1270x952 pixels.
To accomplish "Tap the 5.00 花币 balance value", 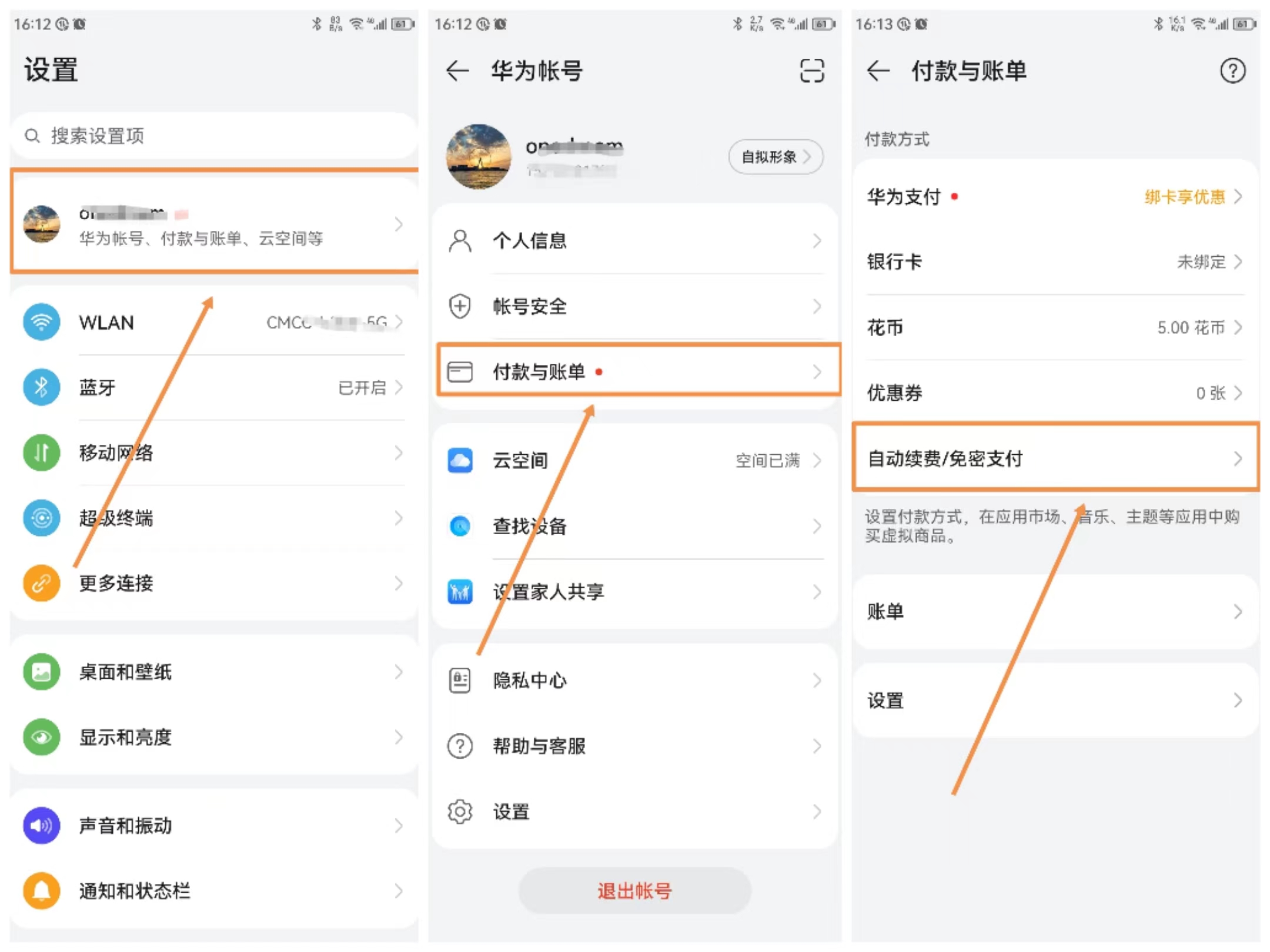I will coord(1191,327).
